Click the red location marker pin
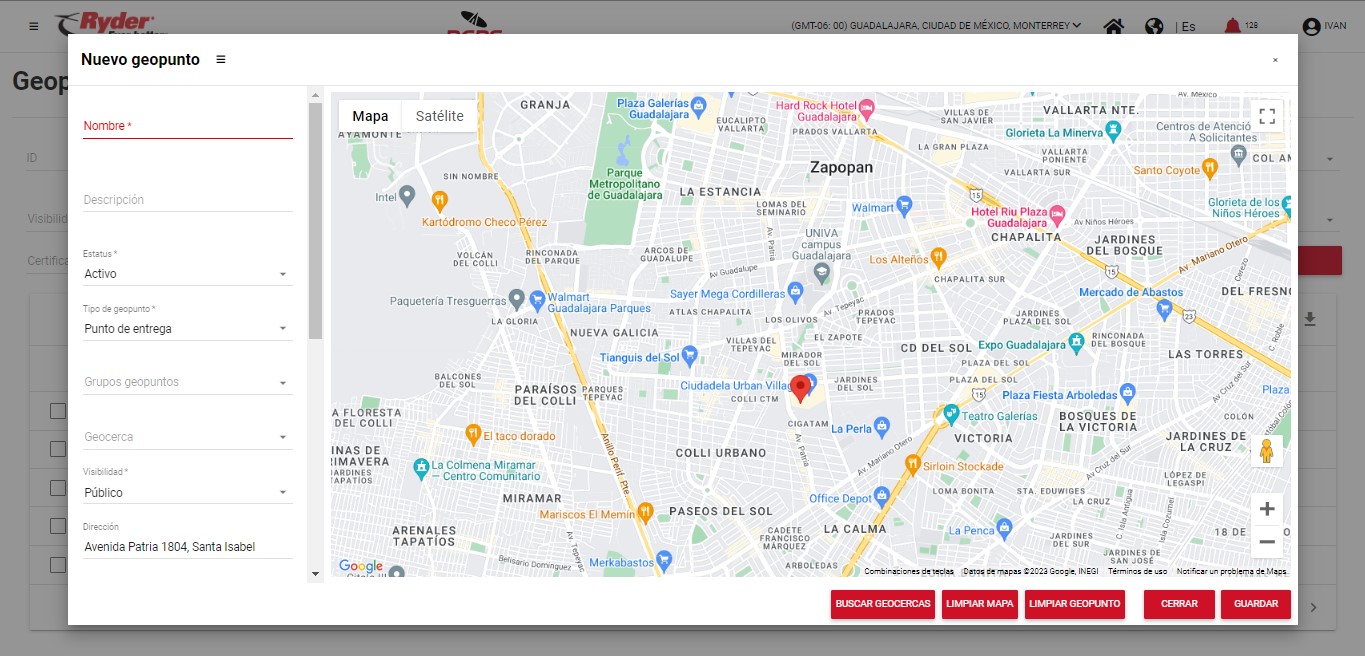This screenshot has width=1365, height=656. click(x=800, y=389)
